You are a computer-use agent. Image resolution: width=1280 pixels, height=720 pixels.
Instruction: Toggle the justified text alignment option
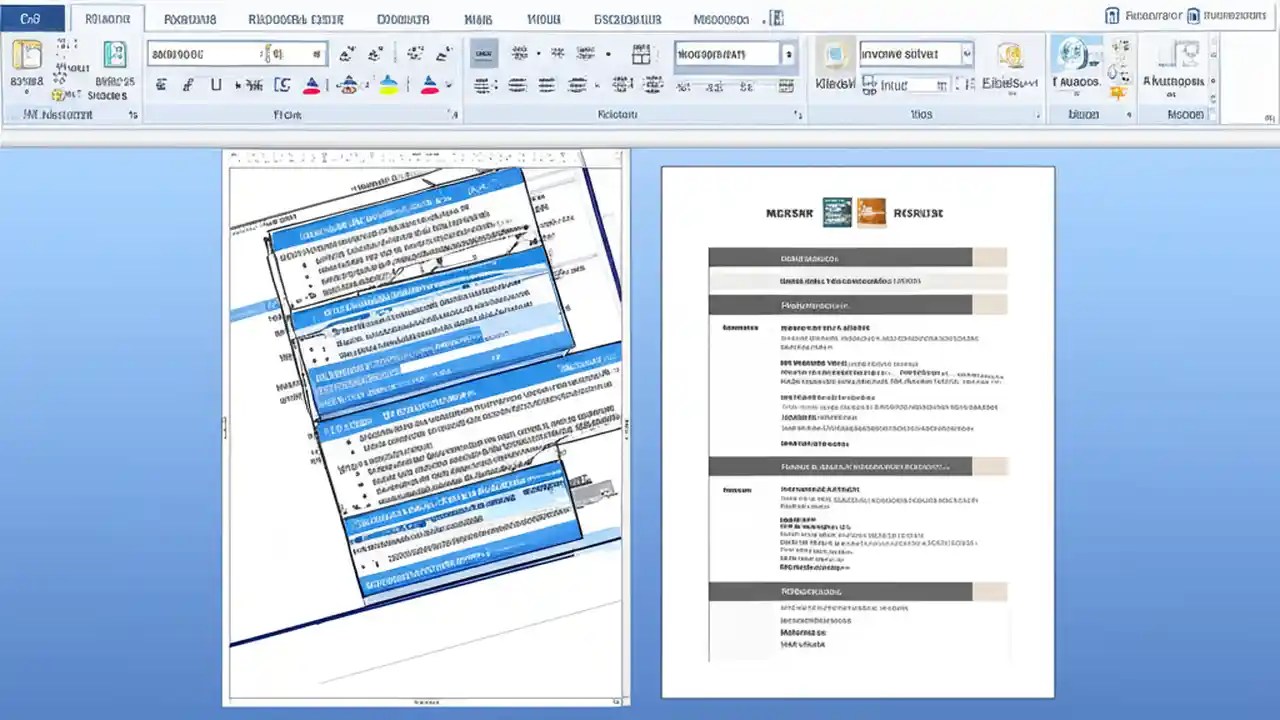tap(577, 86)
